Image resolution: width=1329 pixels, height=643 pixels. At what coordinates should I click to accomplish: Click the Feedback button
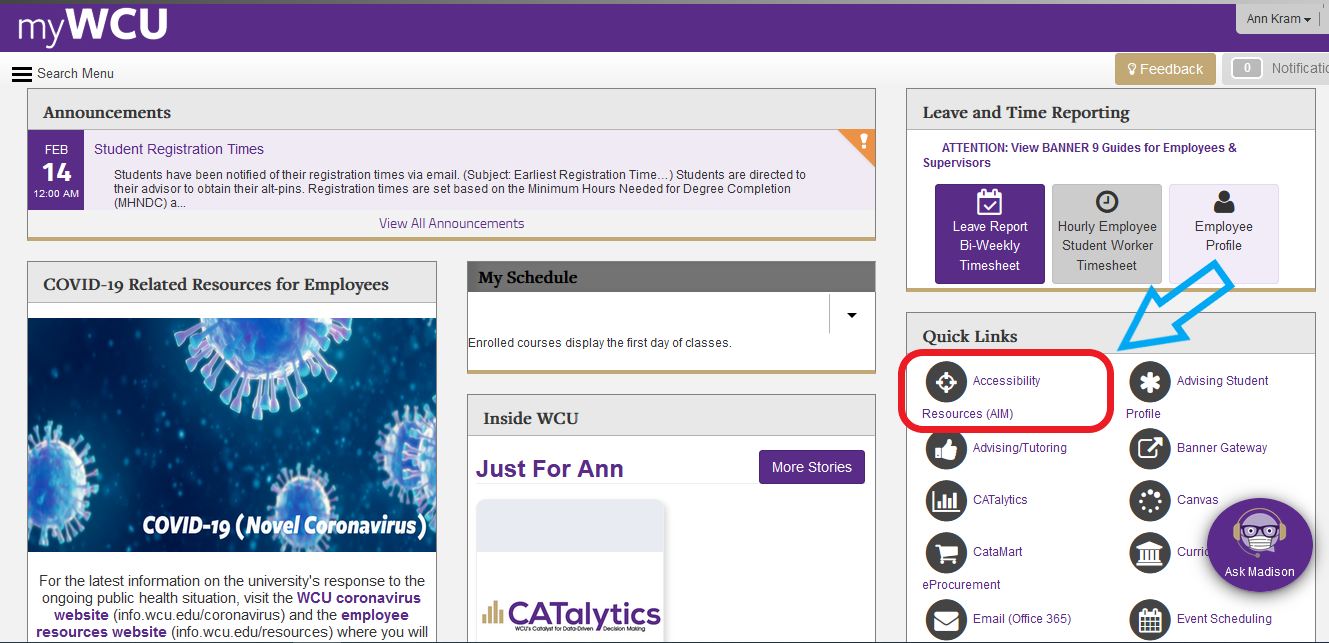point(1165,69)
